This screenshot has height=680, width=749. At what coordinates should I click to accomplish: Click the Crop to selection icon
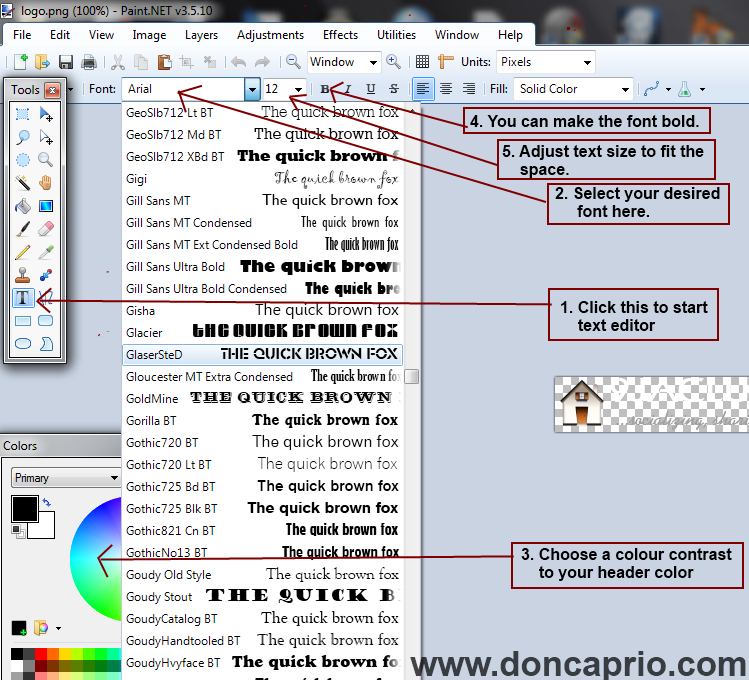coord(186,62)
